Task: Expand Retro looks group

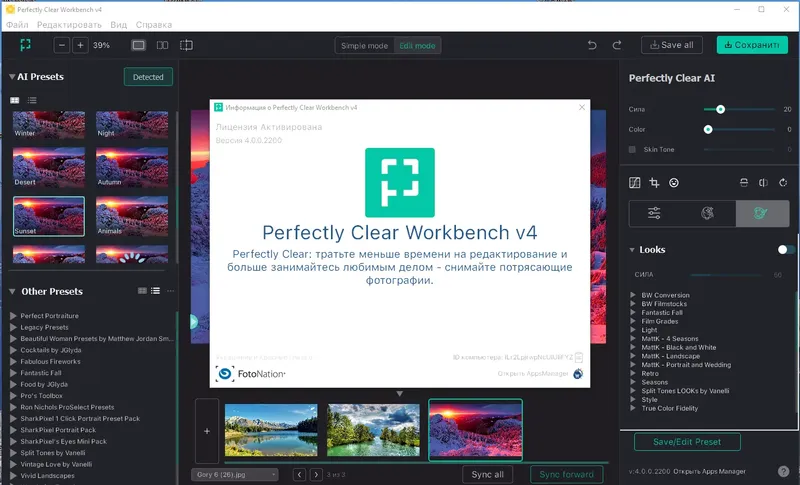Action: tap(633, 373)
